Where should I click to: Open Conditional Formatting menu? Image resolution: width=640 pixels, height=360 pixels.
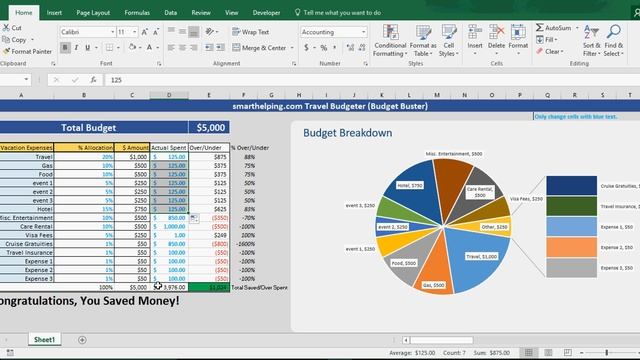tap(390, 40)
